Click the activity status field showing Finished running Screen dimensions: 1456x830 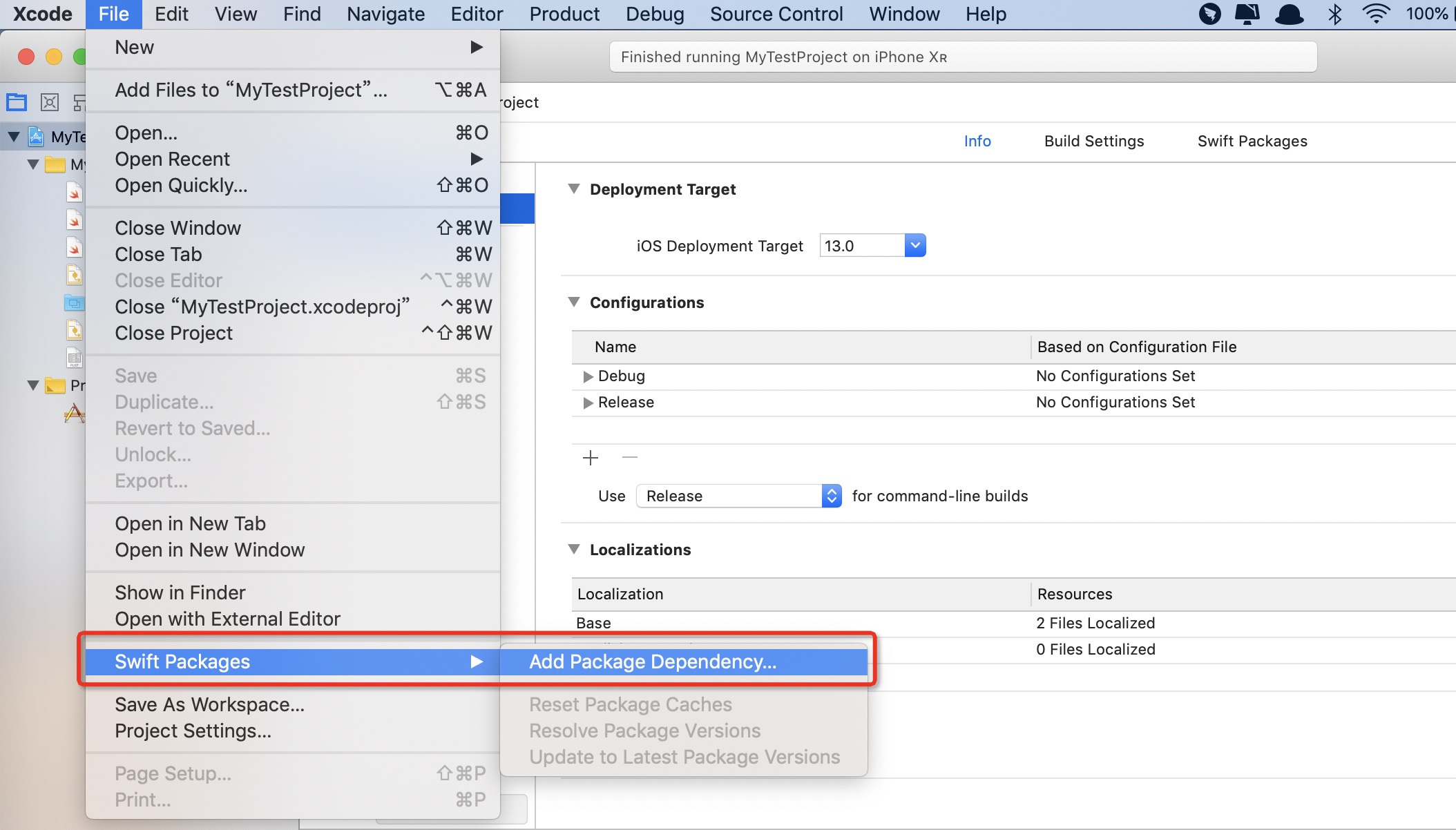pos(963,57)
